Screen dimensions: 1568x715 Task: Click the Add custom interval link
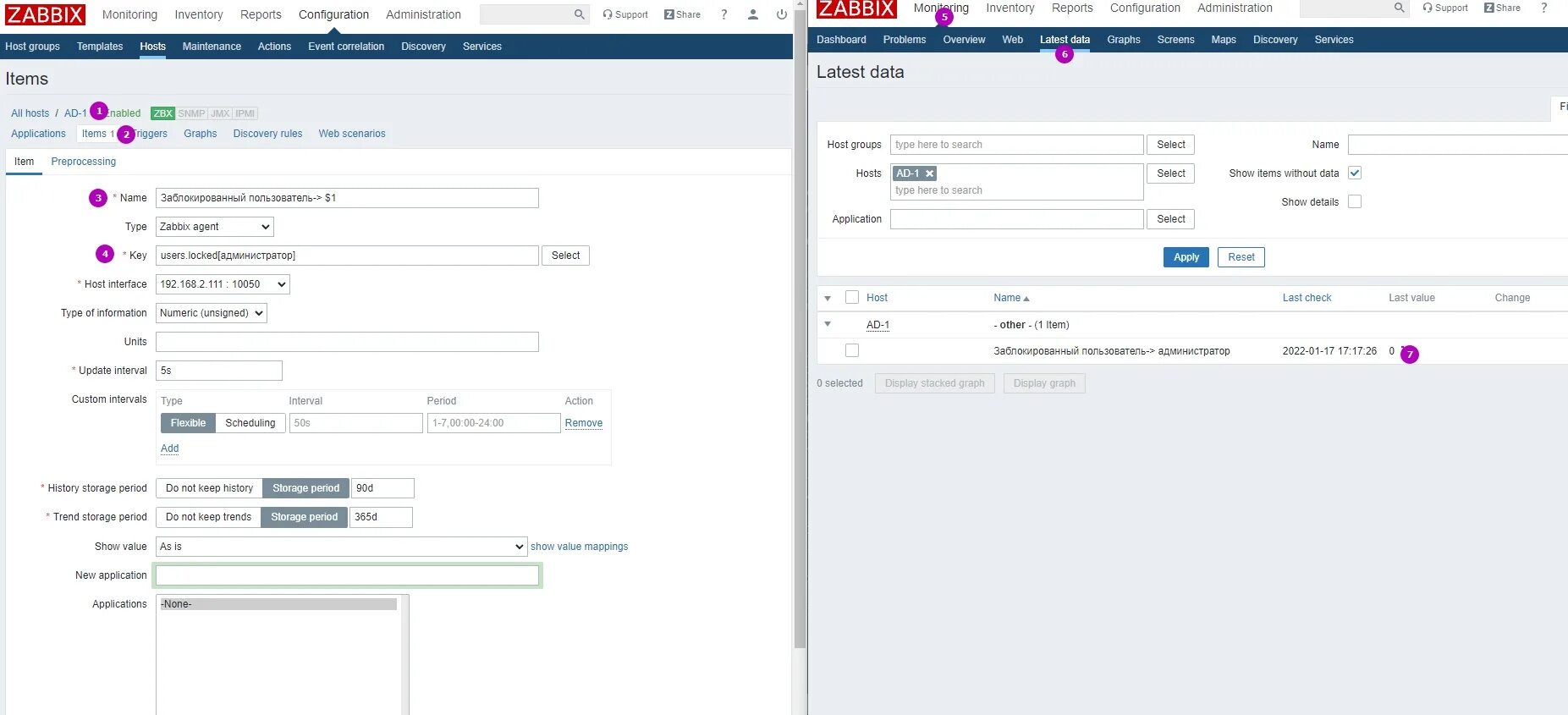(x=170, y=448)
